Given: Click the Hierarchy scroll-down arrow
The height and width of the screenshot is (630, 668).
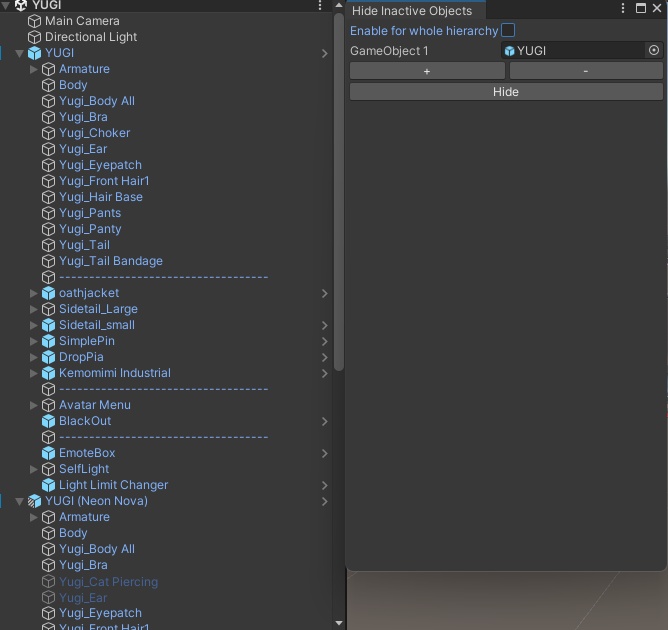Looking at the screenshot, I should [x=339, y=623].
